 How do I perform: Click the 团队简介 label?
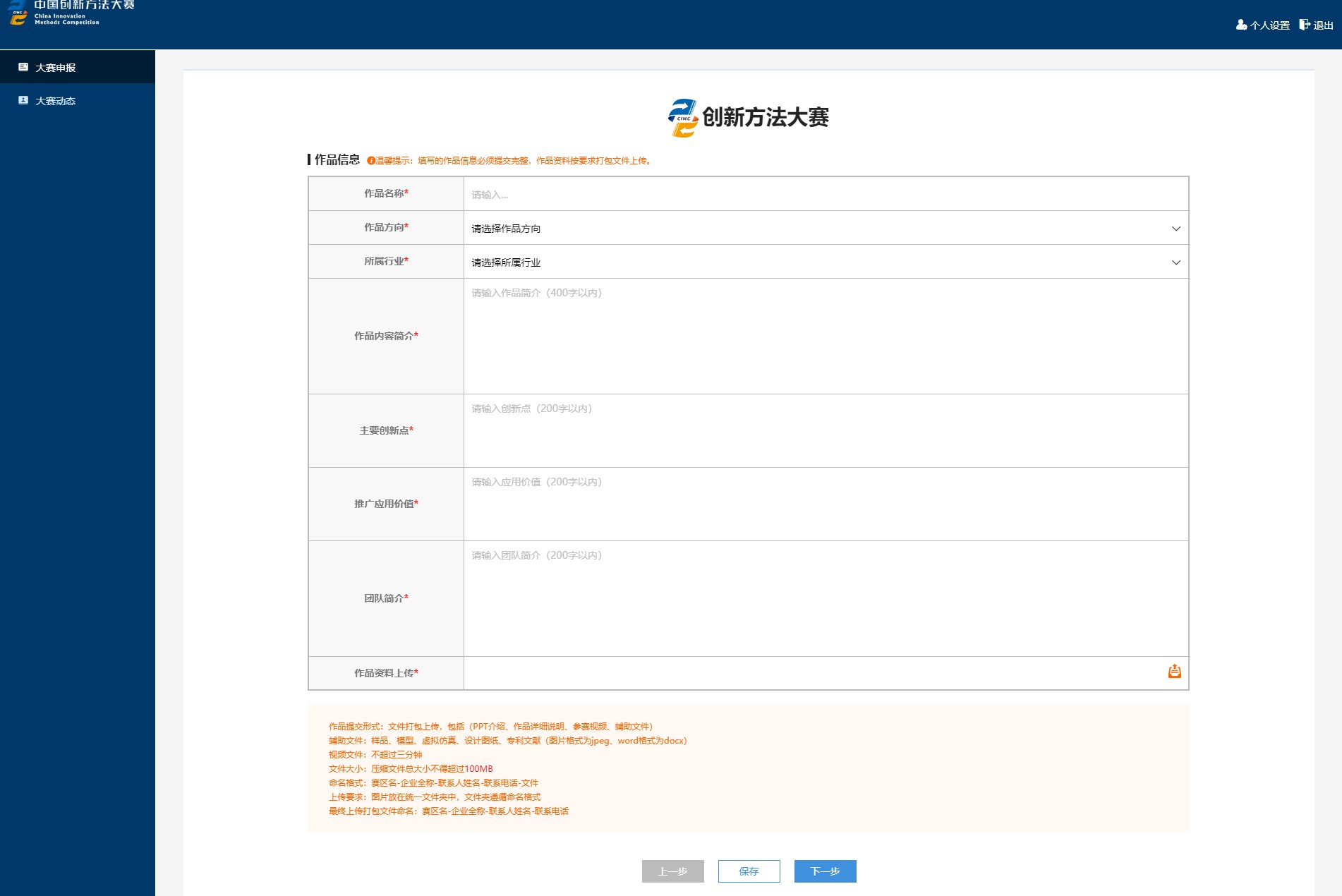point(386,598)
